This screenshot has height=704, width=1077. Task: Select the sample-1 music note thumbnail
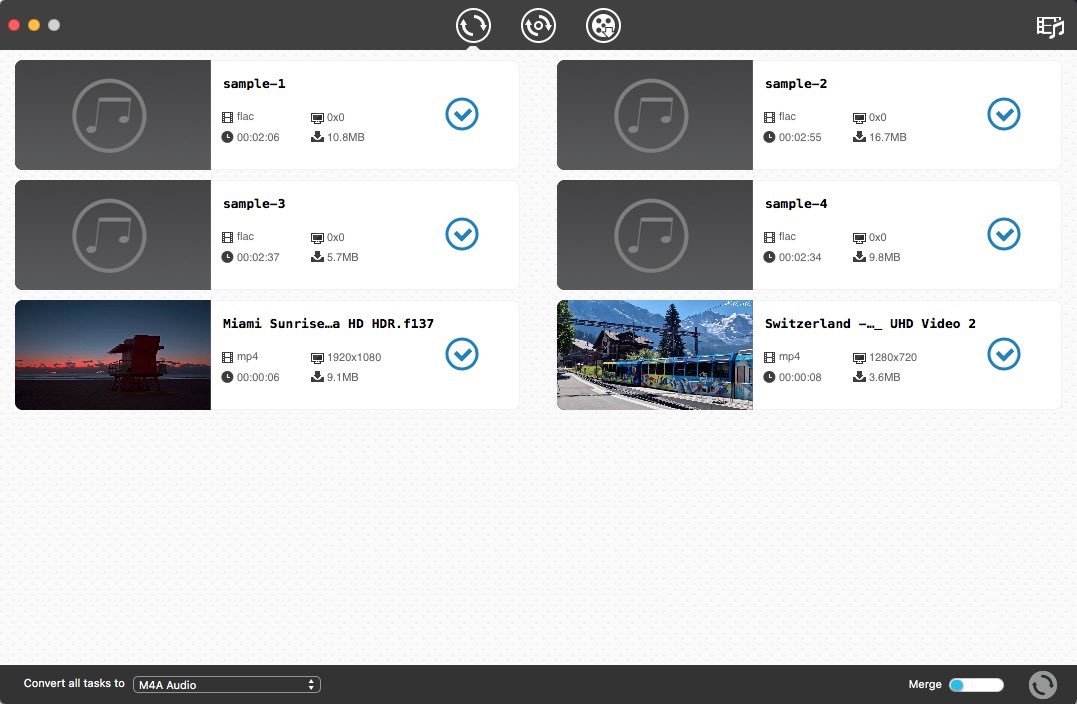click(113, 115)
